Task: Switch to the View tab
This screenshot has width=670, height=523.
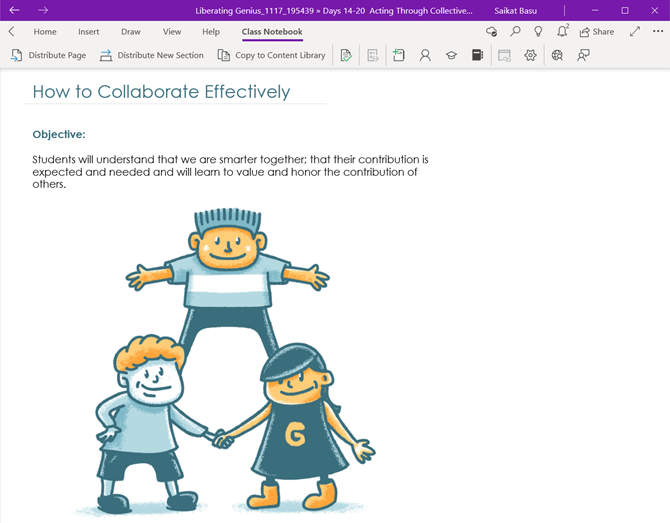Action: click(172, 32)
